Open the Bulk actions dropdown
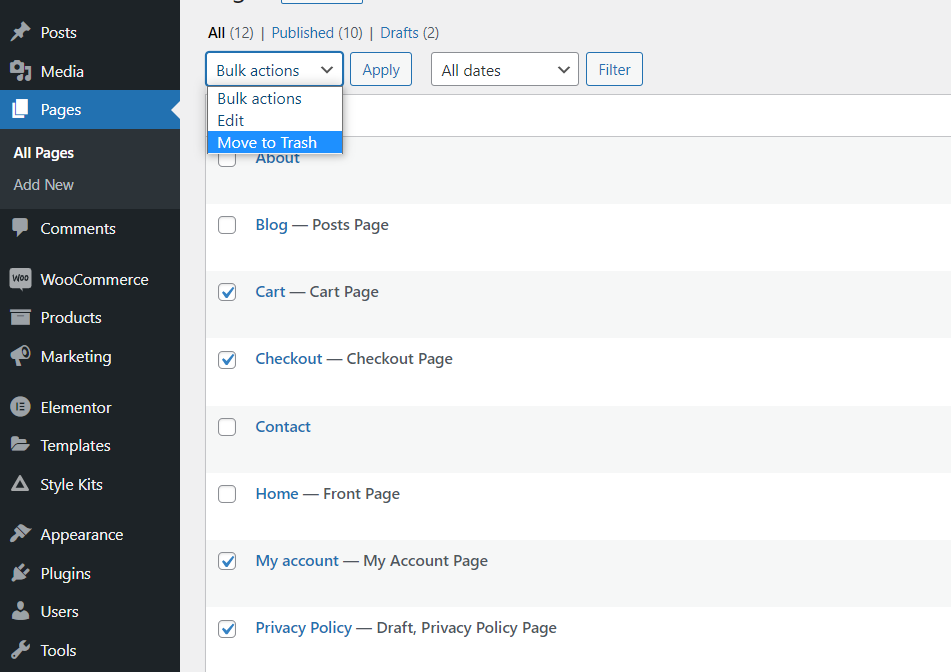951x672 pixels. tap(274, 69)
